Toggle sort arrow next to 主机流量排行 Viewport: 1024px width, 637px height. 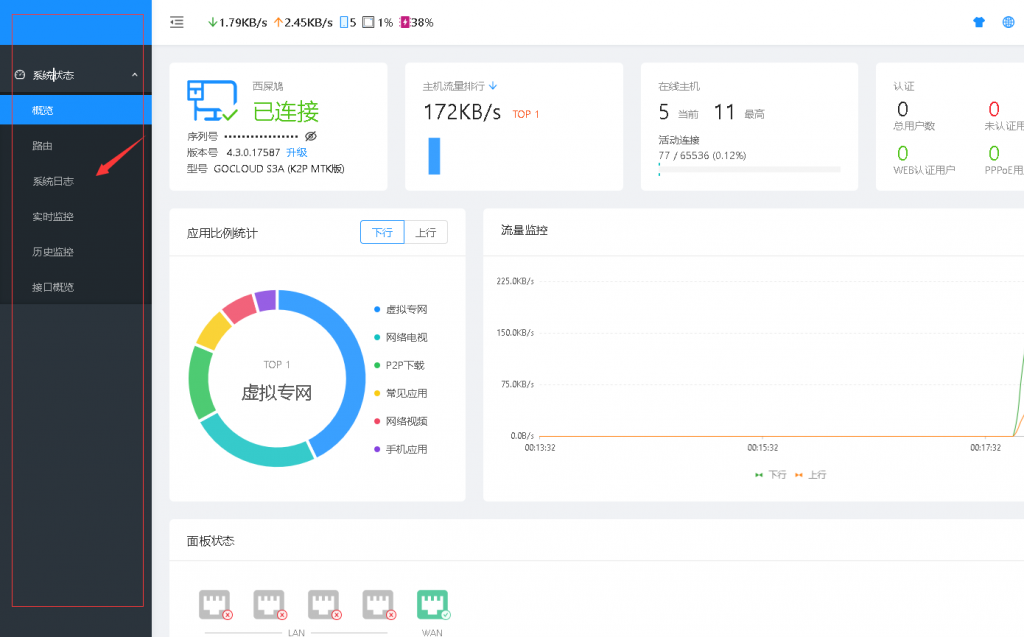493,86
